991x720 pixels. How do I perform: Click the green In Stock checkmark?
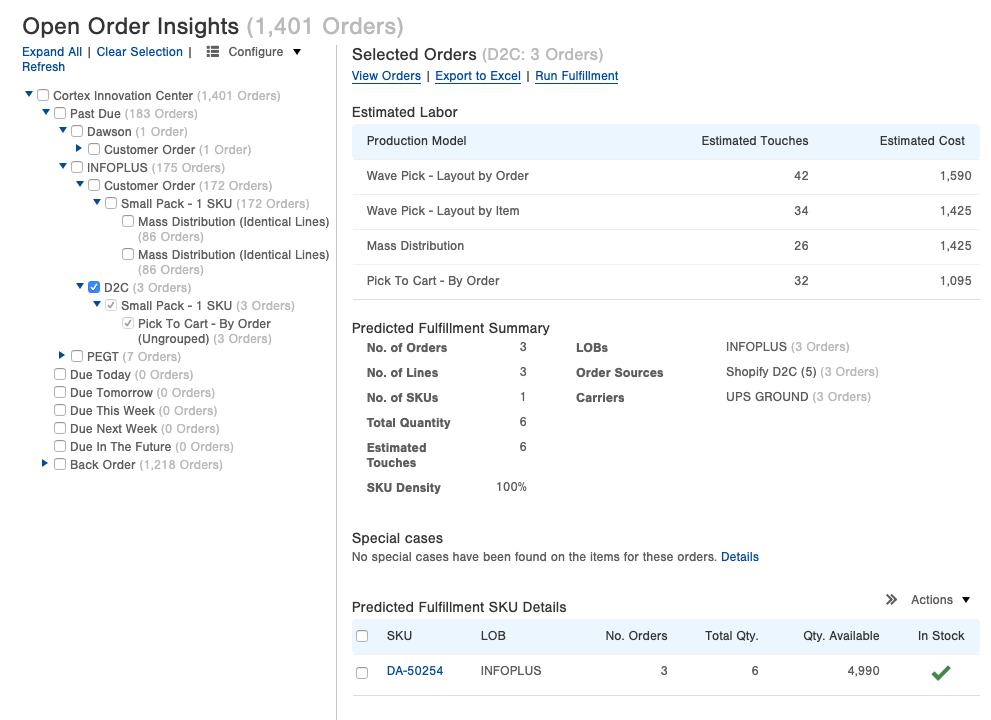point(940,673)
